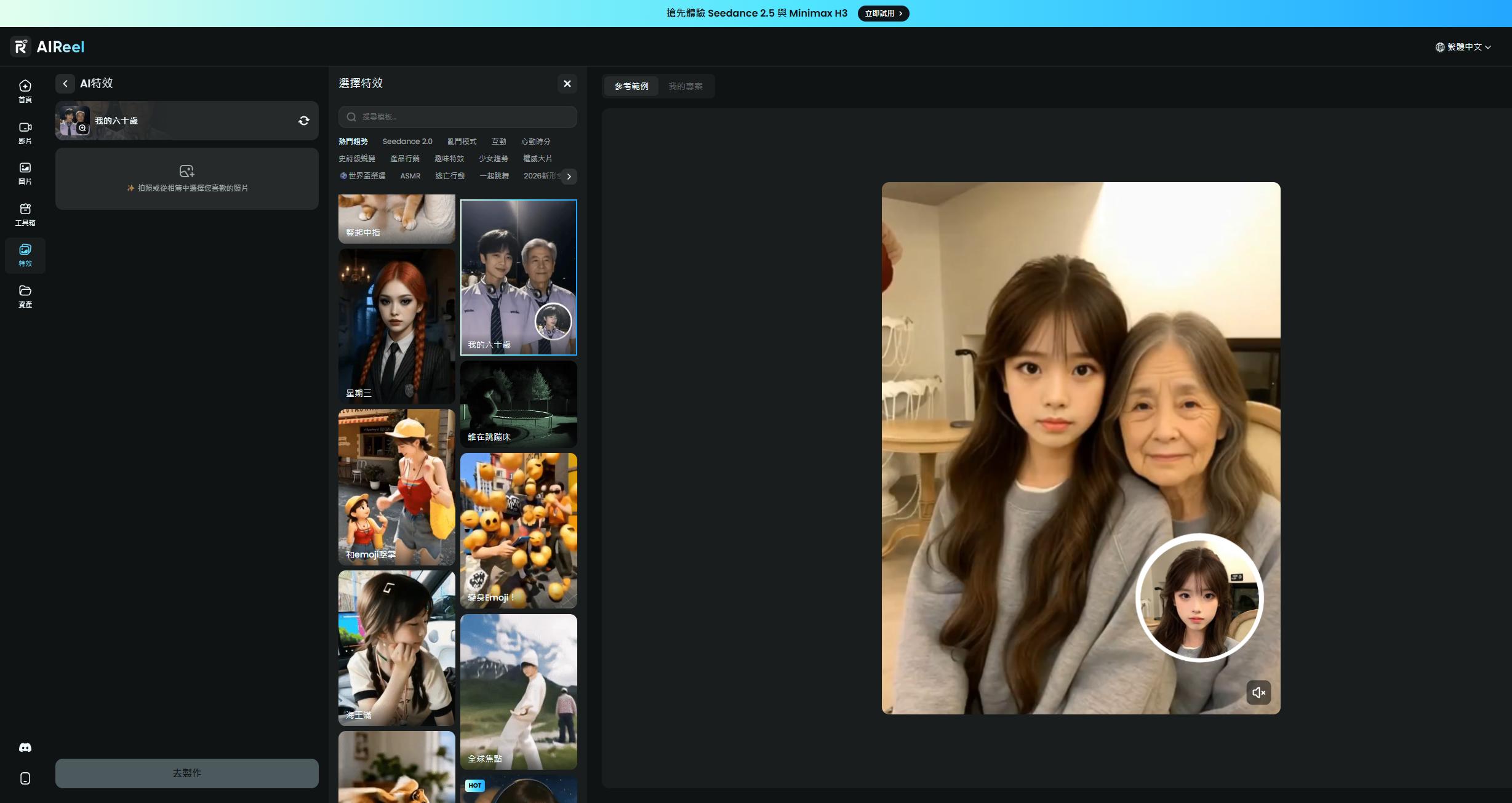Select the 史詩級蛻變 category
The width and height of the screenshot is (1512, 803).
(357, 159)
